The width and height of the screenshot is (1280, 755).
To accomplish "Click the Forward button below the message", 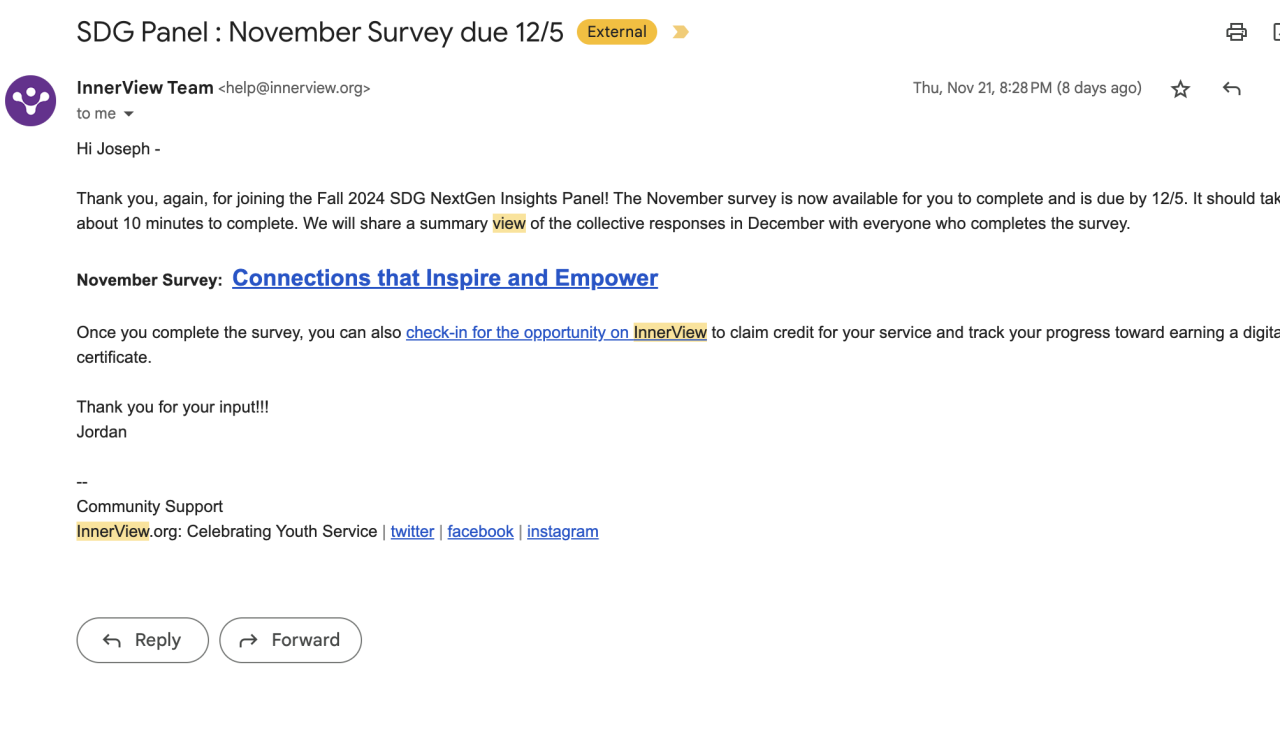I will click(290, 640).
